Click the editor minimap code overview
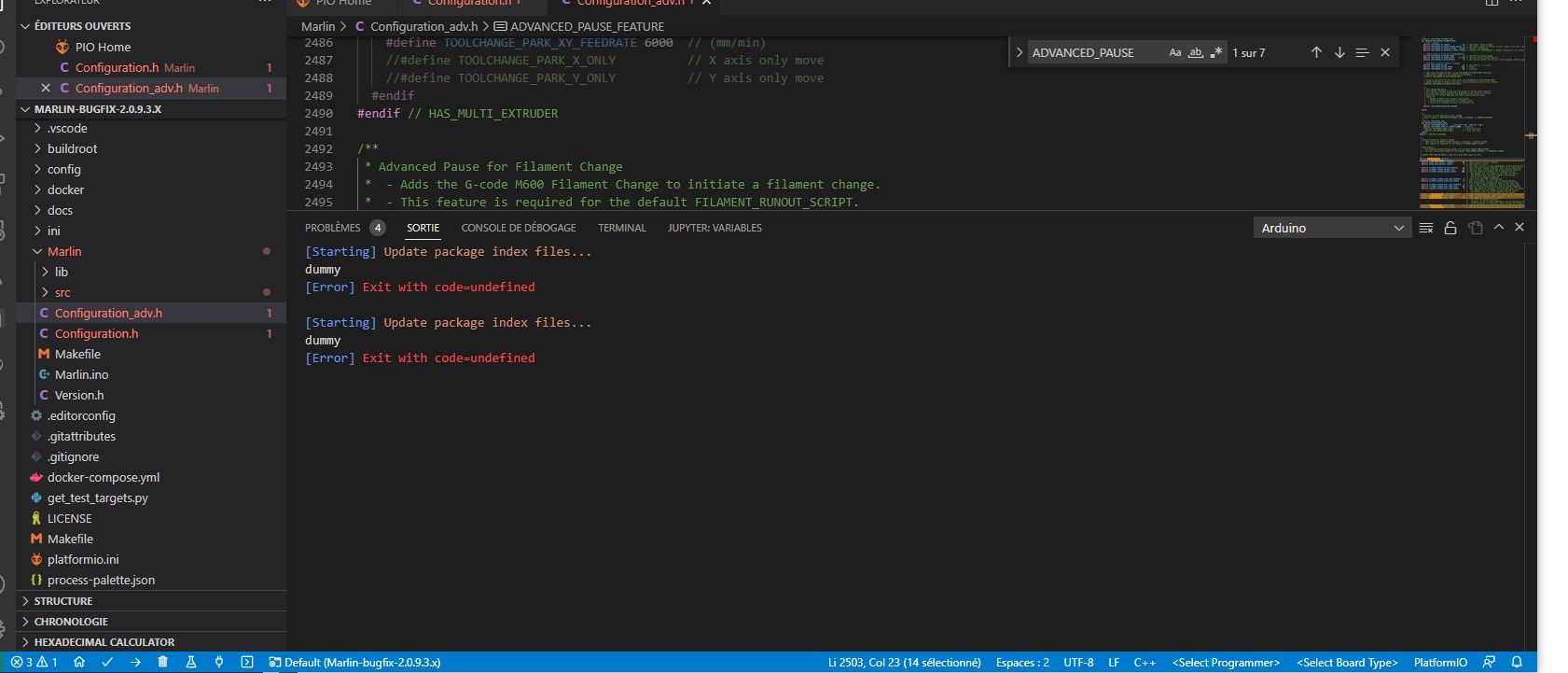 click(1473, 121)
